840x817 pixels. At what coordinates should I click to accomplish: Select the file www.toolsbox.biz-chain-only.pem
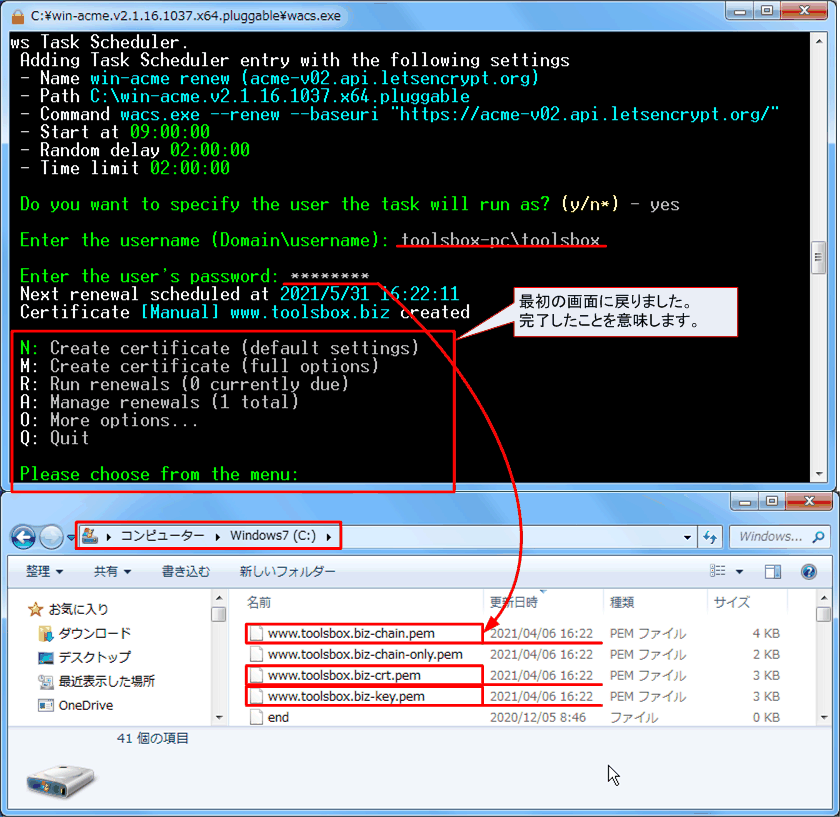[365, 655]
